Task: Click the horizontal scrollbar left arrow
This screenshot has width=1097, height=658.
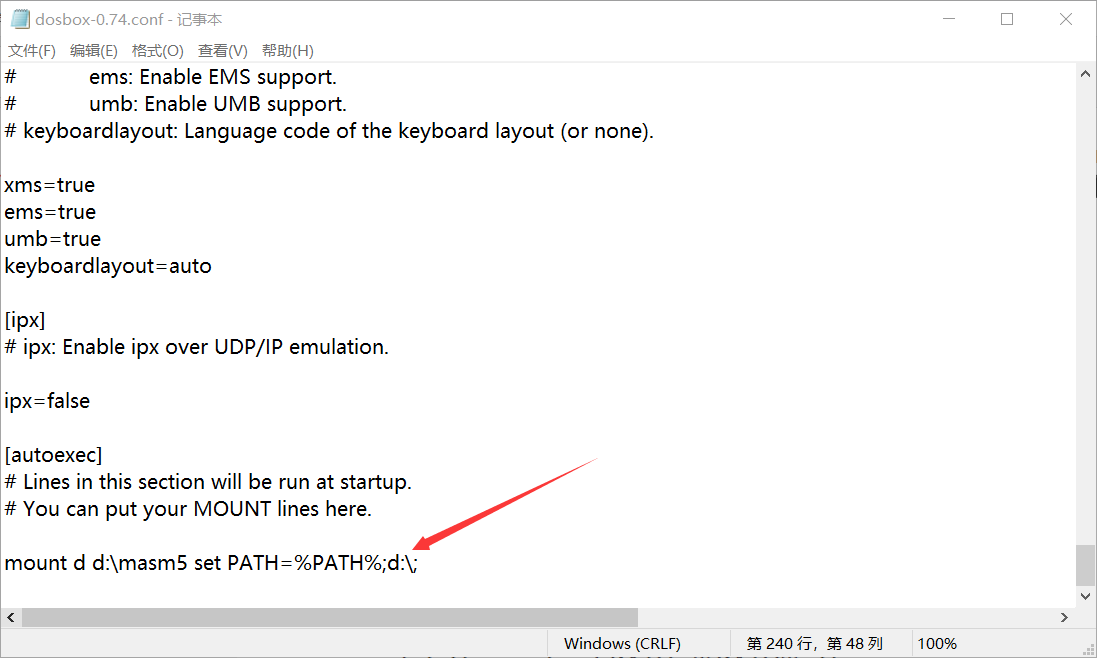Action: point(10,617)
